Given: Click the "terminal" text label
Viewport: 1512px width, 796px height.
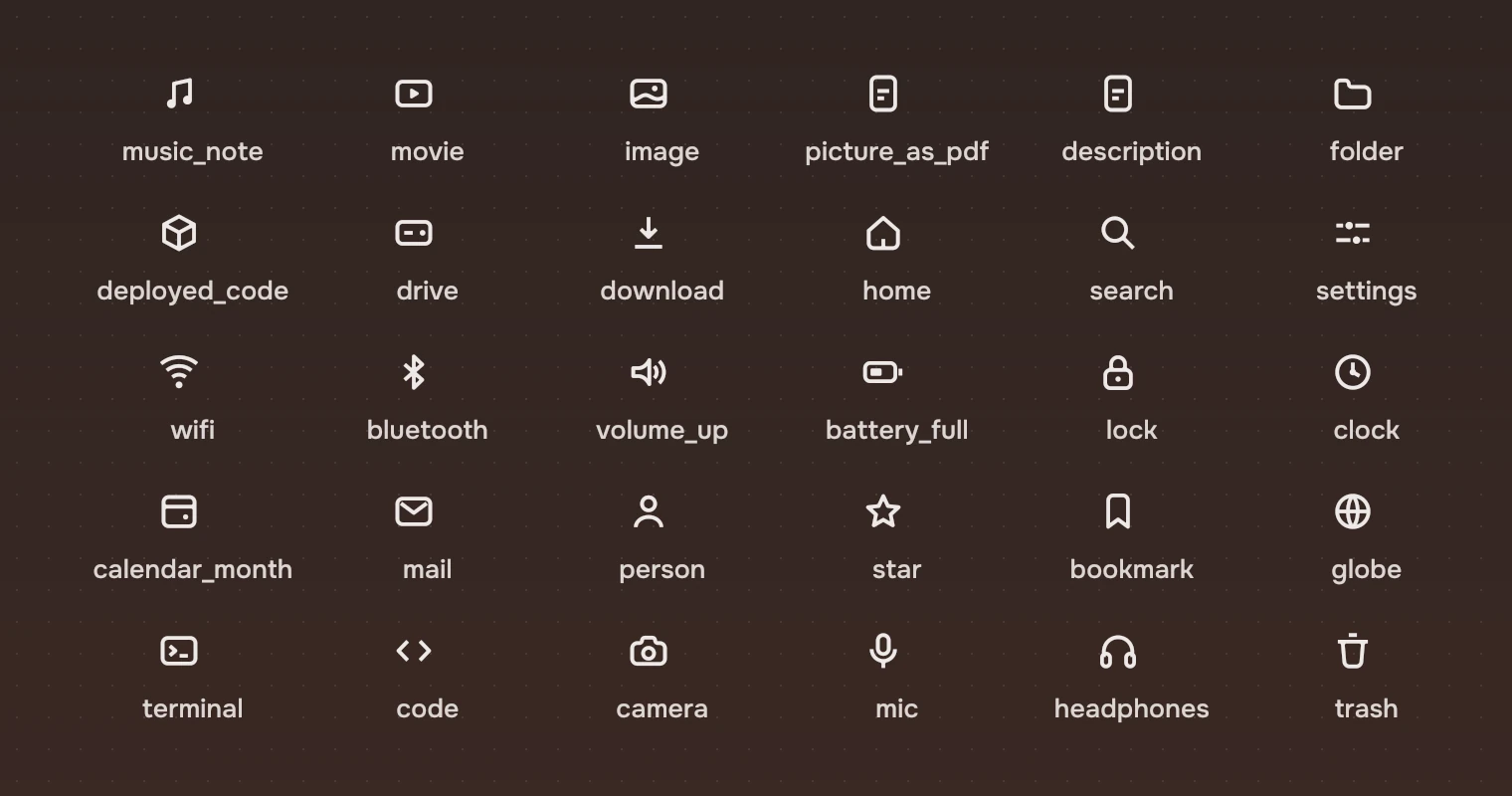Looking at the screenshot, I should coord(193,708).
